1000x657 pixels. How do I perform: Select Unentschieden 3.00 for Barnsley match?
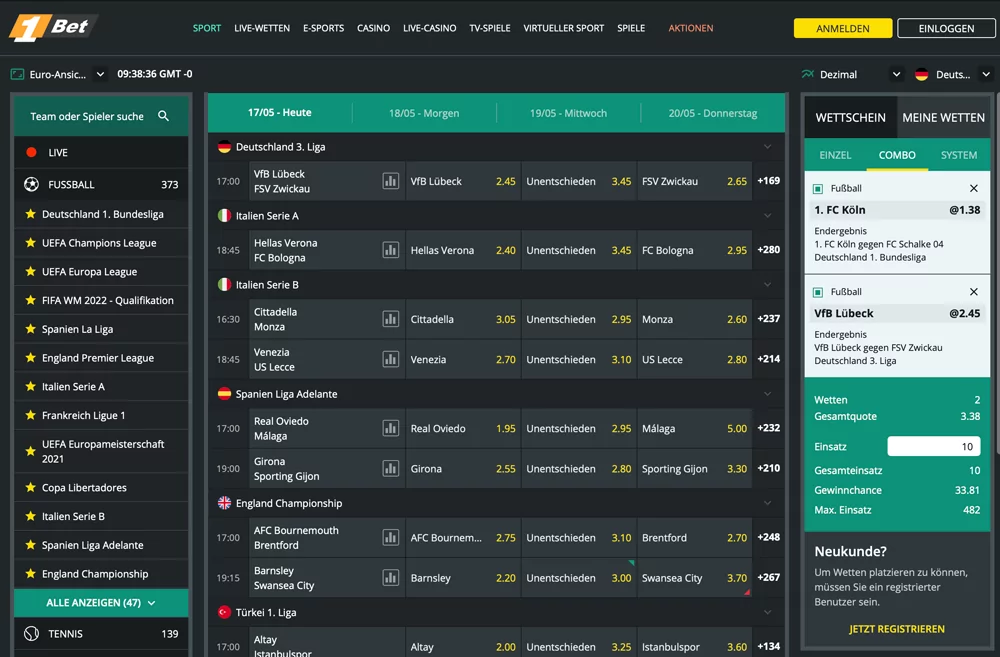tap(578, 578)
